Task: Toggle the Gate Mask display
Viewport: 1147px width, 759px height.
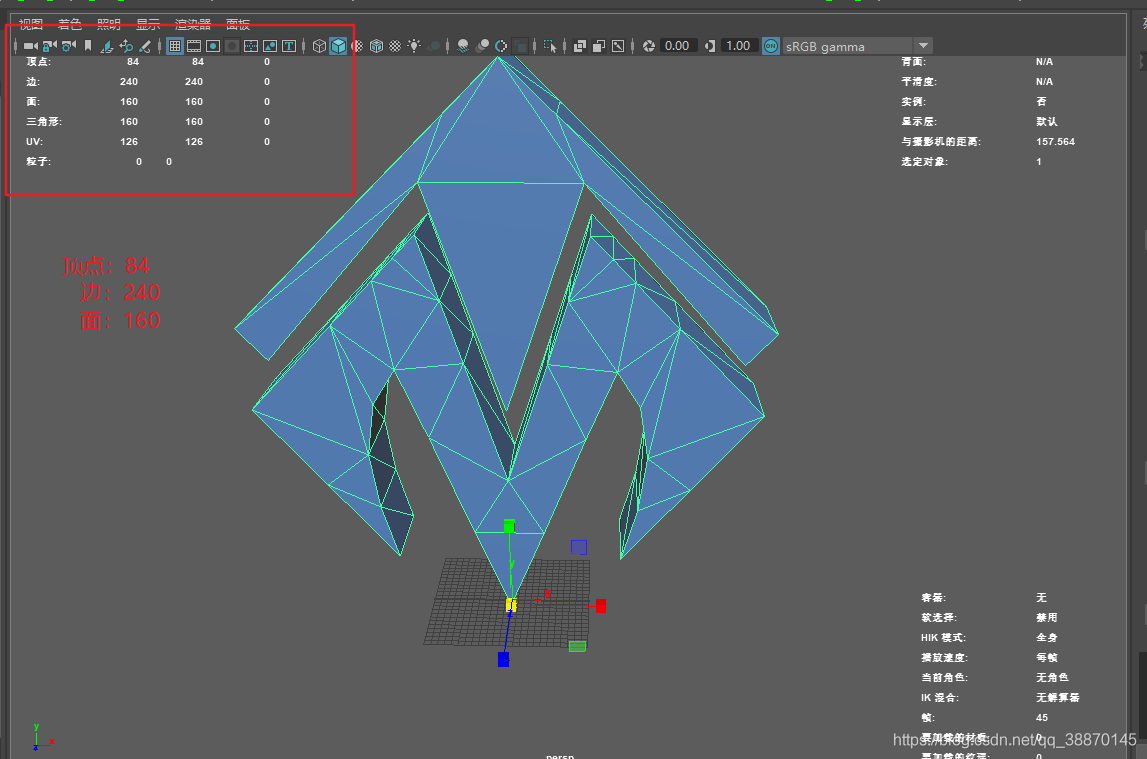Action: 232,46
